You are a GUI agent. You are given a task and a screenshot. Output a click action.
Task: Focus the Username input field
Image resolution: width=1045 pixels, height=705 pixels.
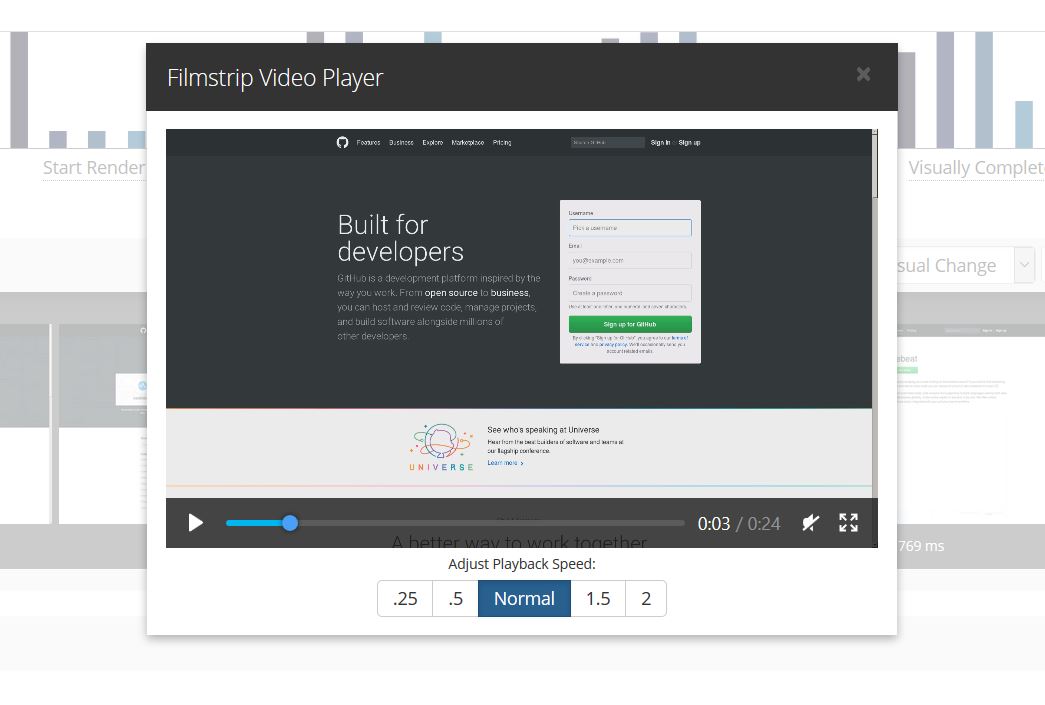coord(630,228)
